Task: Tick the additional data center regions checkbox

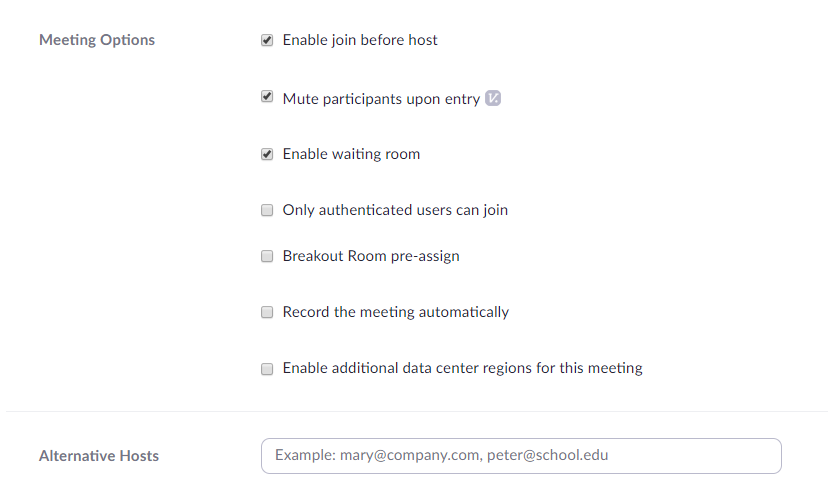Action: [267, 369]
